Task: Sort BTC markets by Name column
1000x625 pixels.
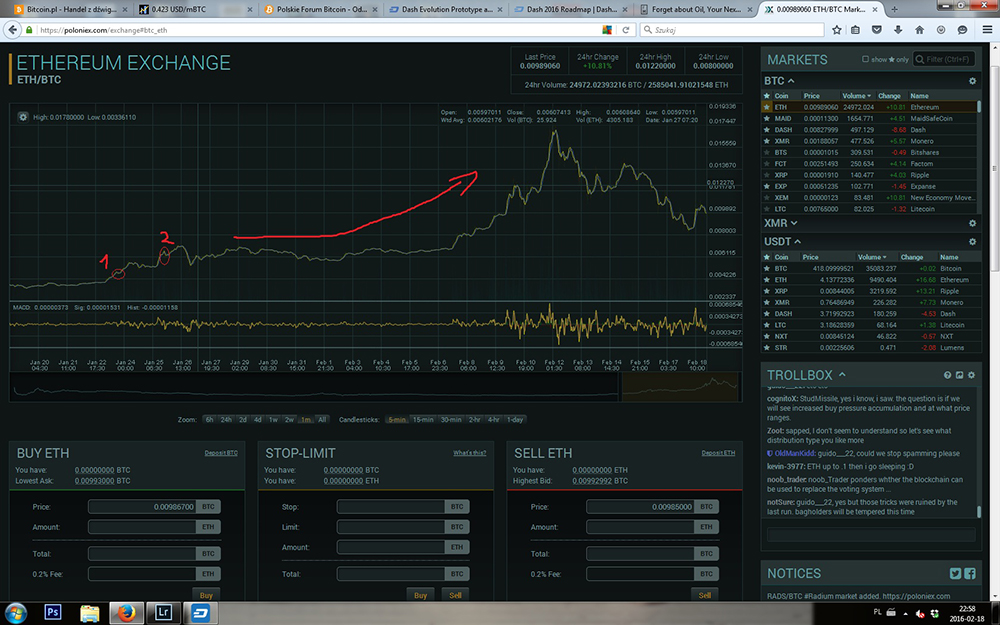Action: click(x=919, y=96)
